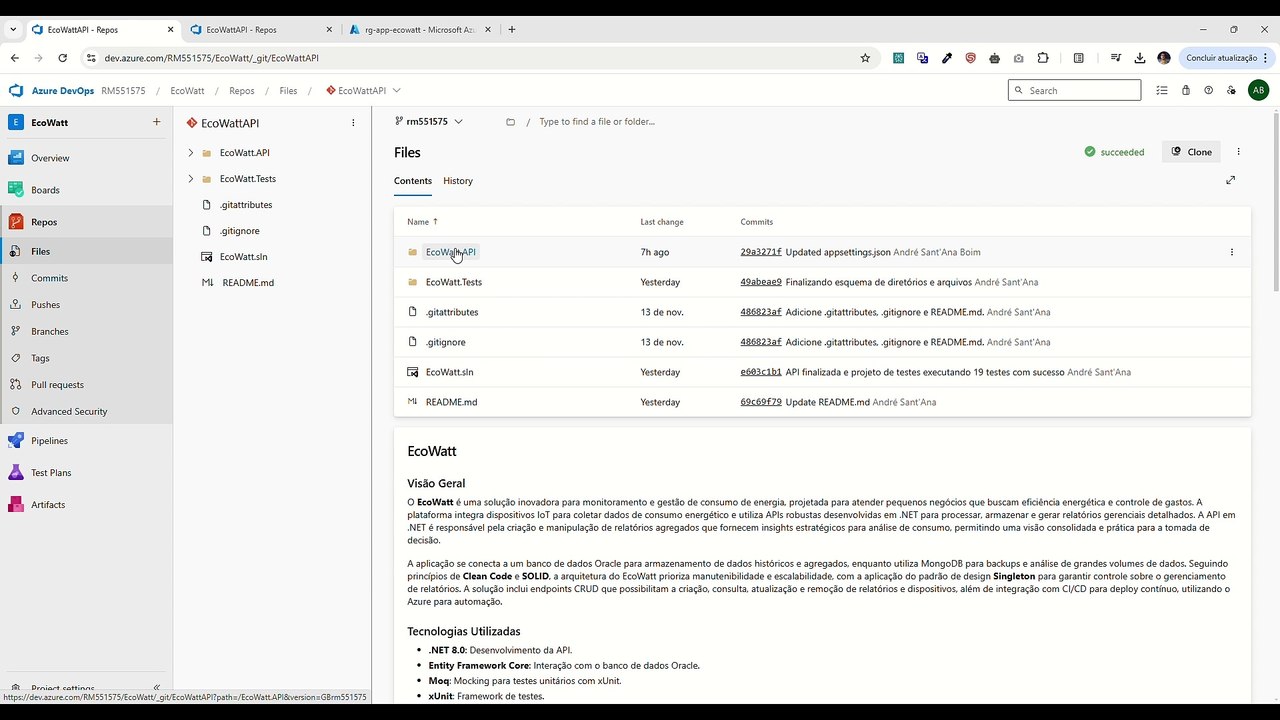Image resolution: width=1280 pixels, height=720 pixels.
Task: Bookmark this page with the star icon
Action: click(x=865, y=58)
